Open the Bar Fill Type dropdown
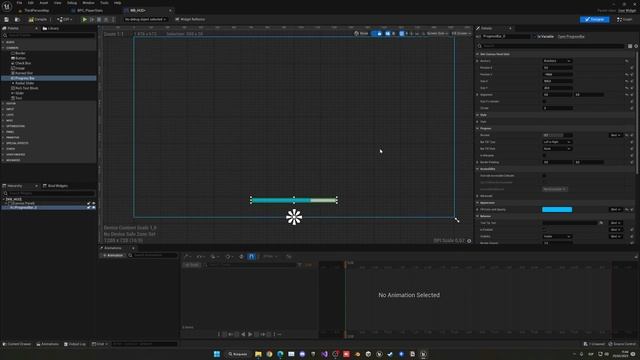640x360 pixels. [557, 142]
